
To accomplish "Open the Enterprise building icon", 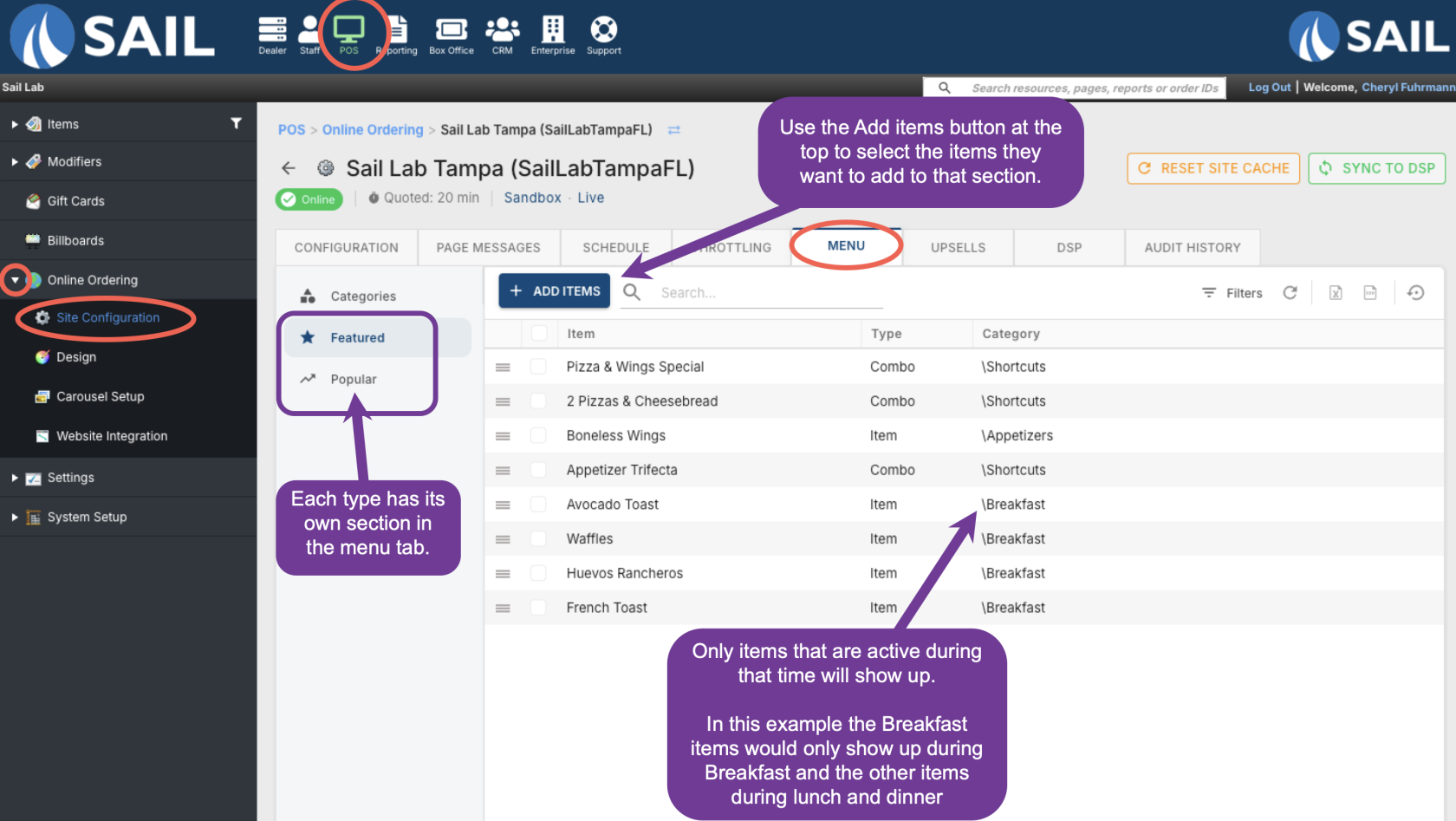I will click(x=553, y=29).
